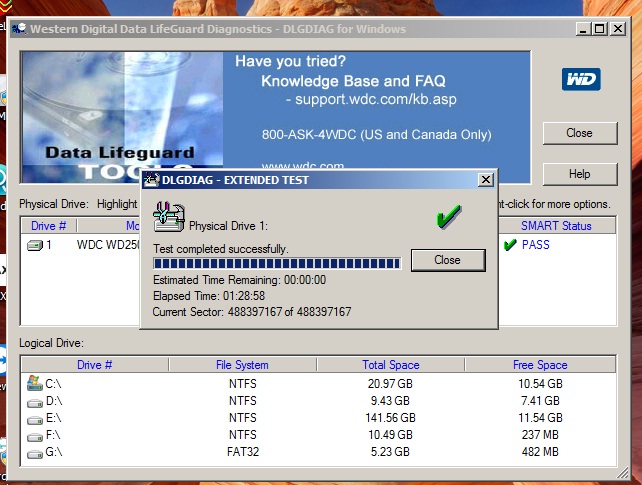Open the Help button
642x485 pixels.
tap(580, 174)
